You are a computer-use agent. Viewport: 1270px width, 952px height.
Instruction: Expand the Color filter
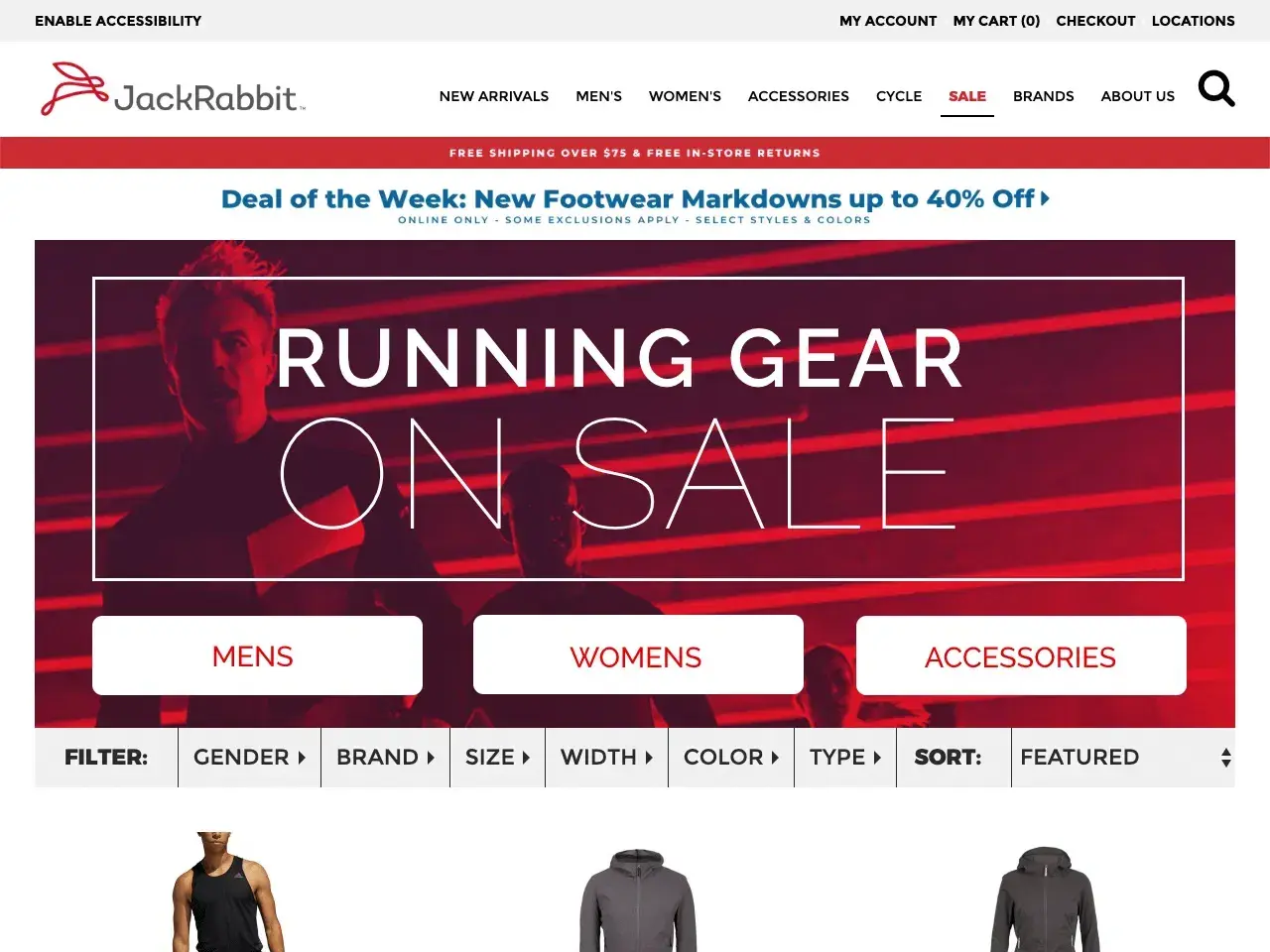[x=731, y=758]
